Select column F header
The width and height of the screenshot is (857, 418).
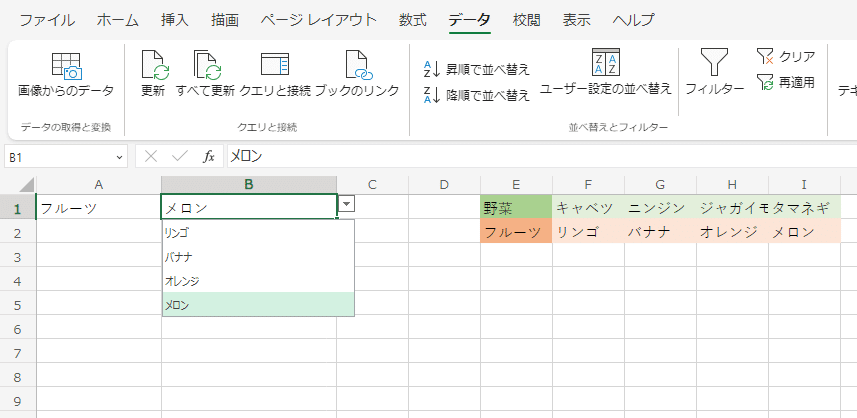point(588,185)
